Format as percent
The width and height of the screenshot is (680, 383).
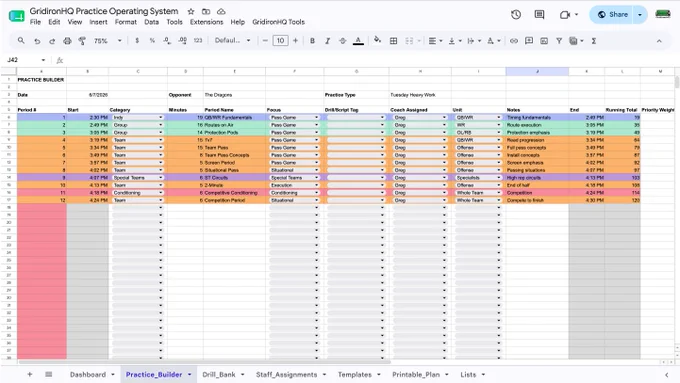point(152,40)
